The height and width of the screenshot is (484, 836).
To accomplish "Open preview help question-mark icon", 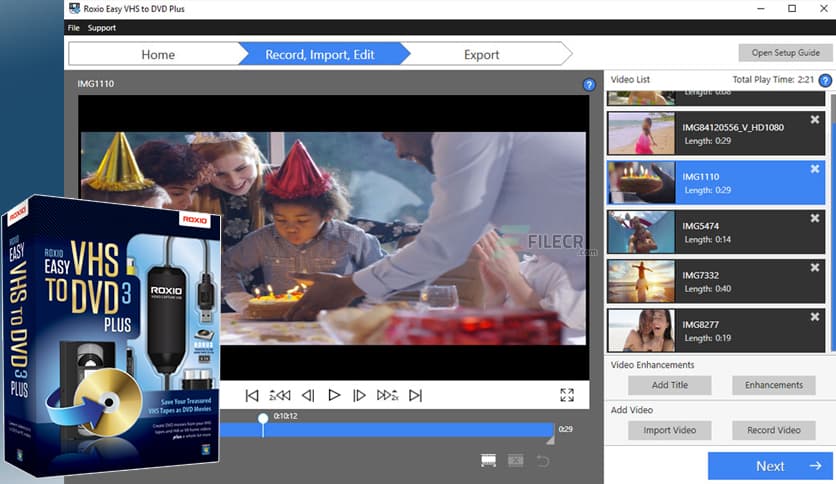I will (x=589, y=84).
